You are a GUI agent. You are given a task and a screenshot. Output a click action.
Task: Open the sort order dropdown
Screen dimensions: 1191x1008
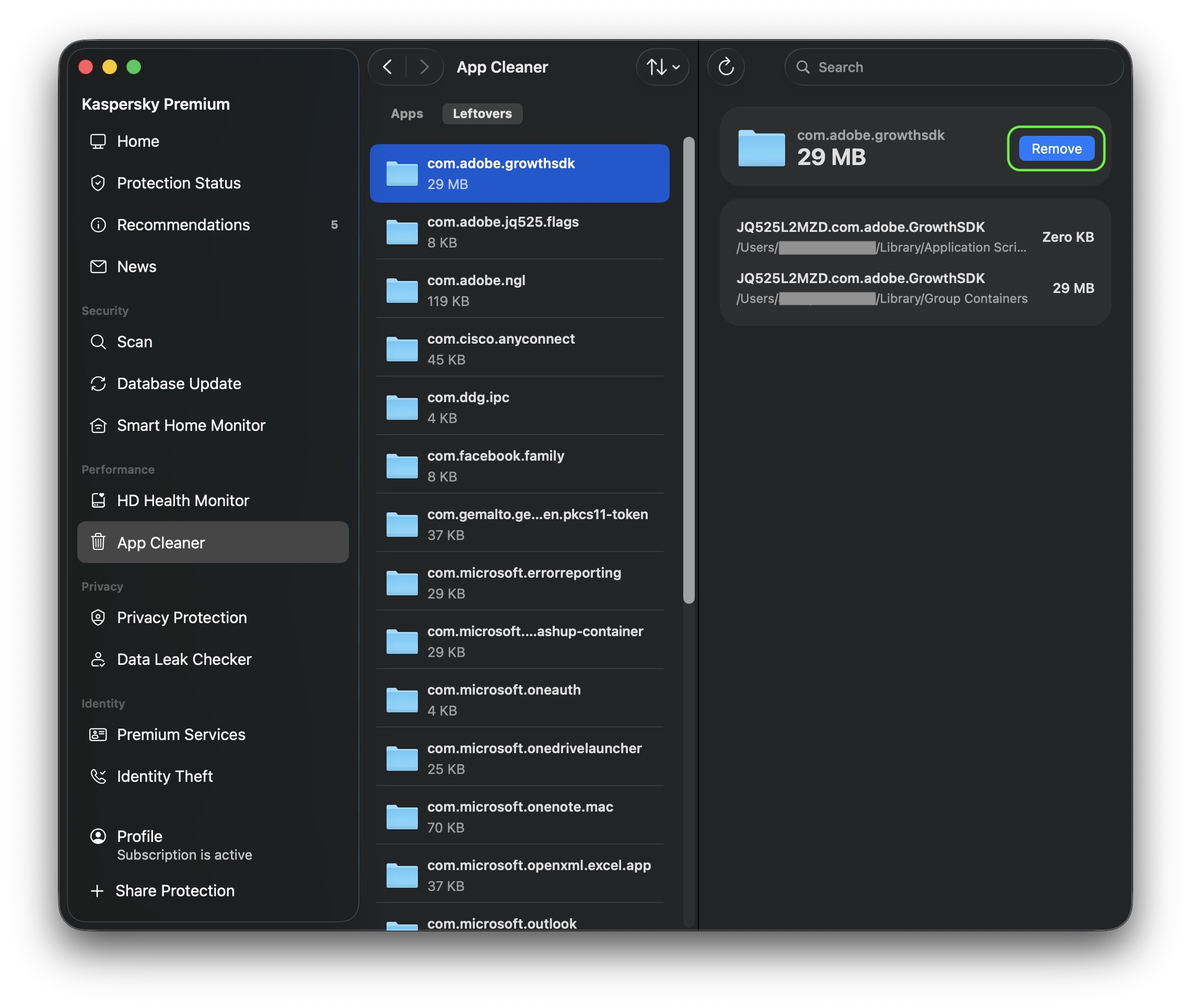[662, 67]
